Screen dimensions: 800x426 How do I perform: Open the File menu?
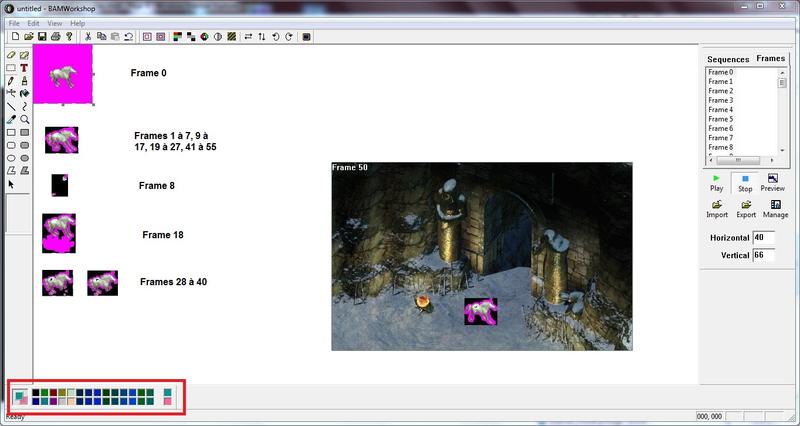click(14, 23)
